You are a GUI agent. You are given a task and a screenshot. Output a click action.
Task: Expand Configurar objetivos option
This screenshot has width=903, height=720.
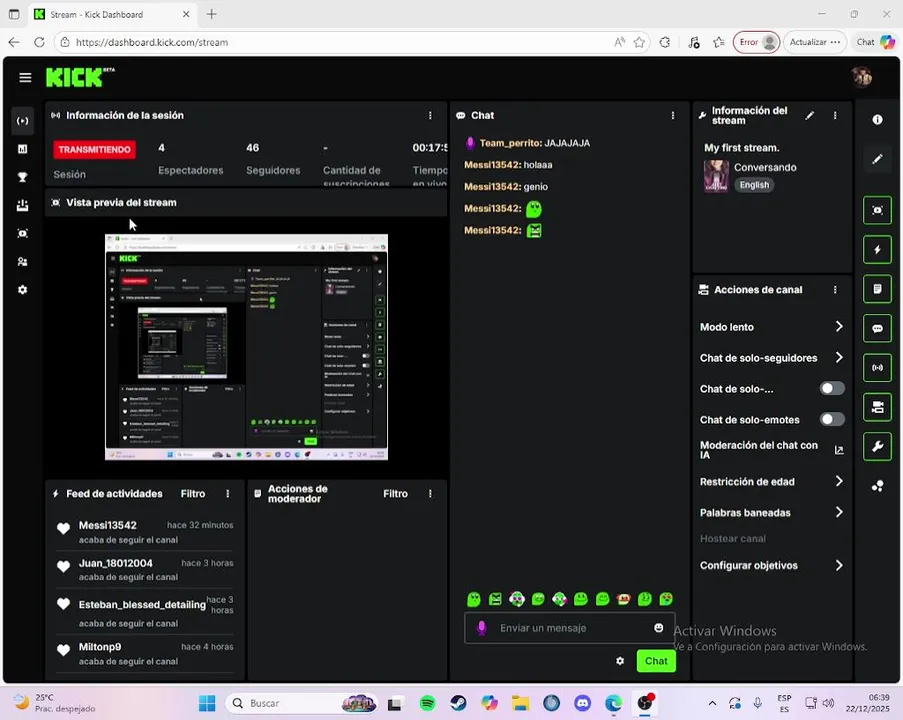coord(772,565)
